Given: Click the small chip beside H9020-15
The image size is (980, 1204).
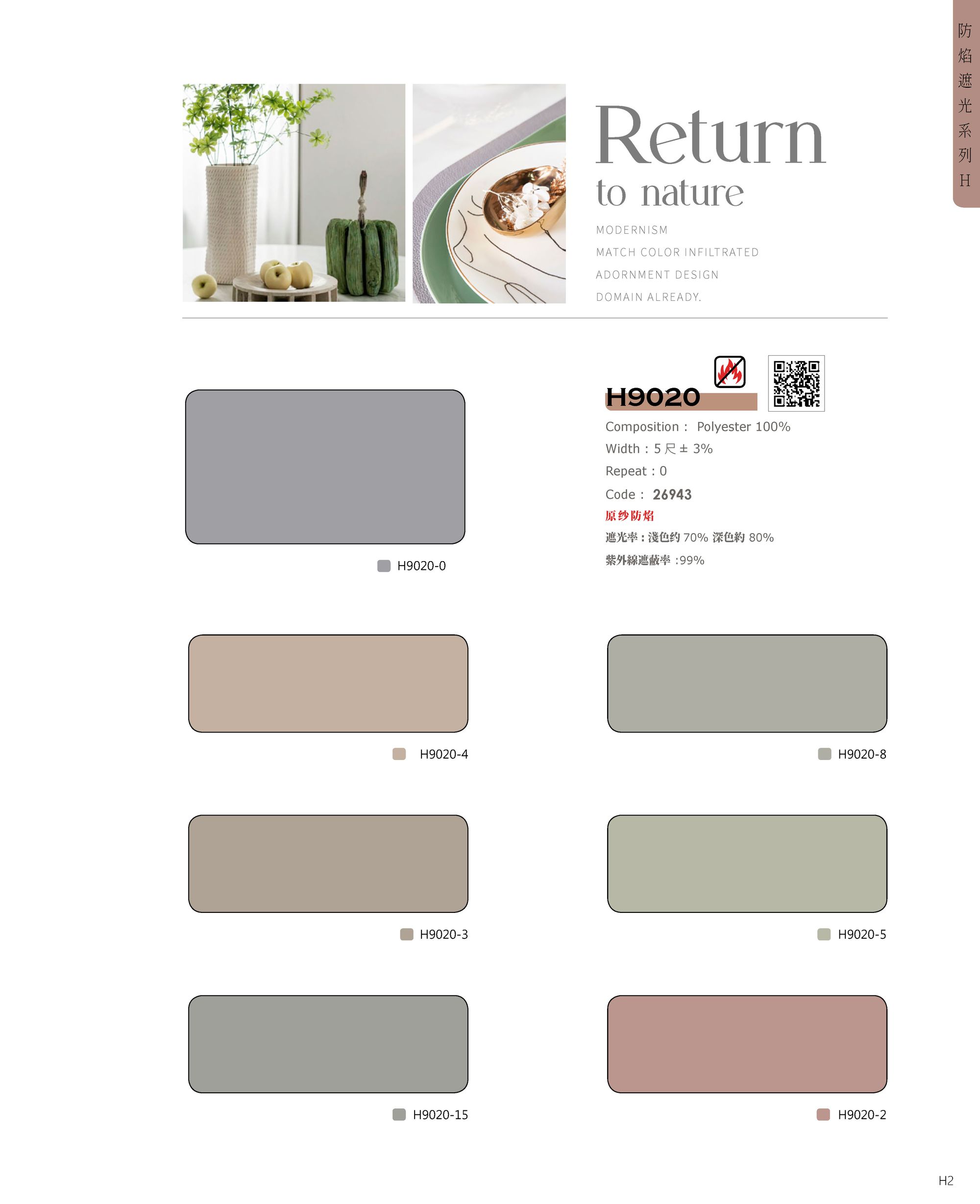Looking at the screenshot, I should click(x=399, y=1114).
